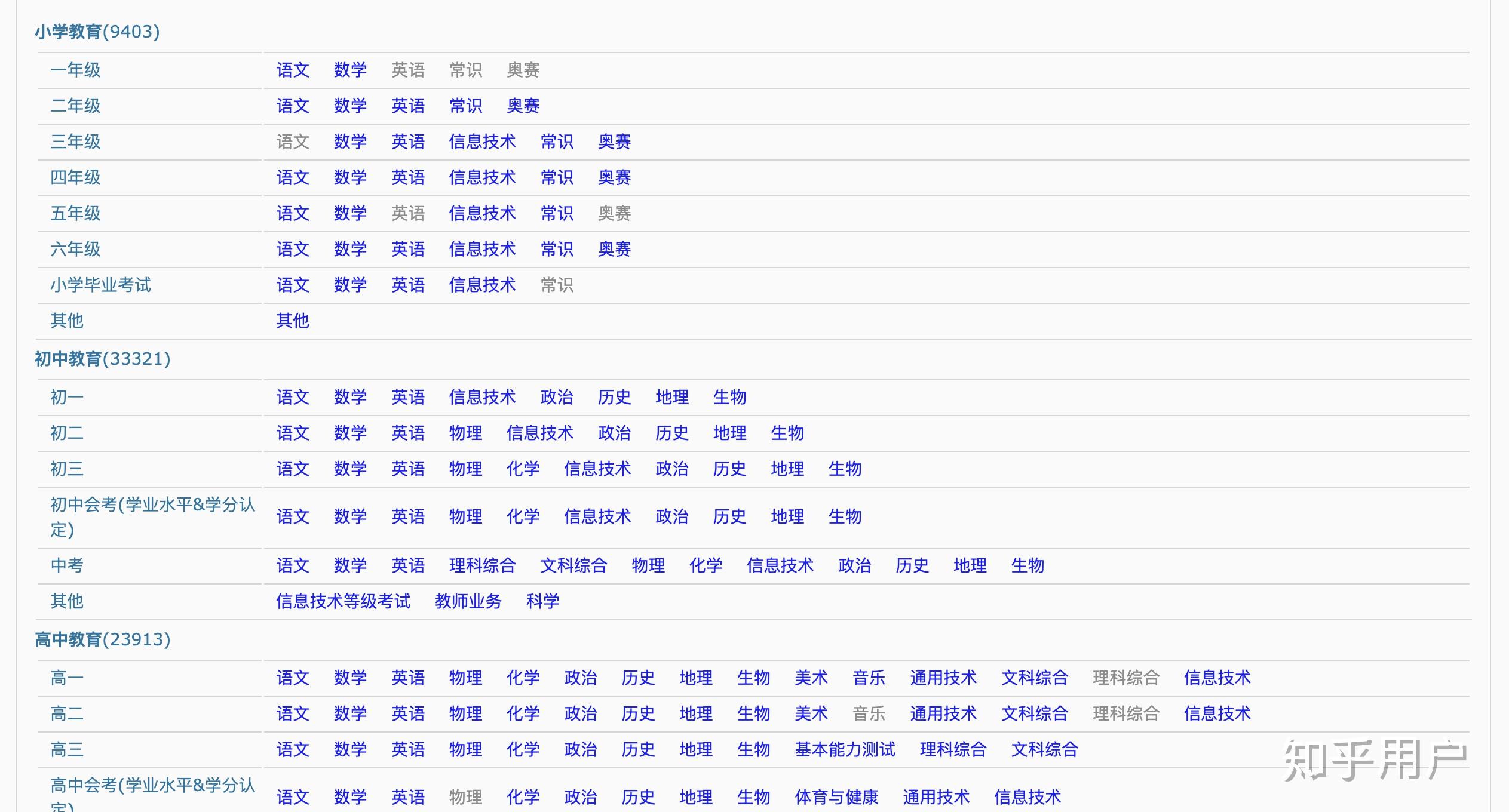Image resolution: width=1509 pixels, height=812 pixels.
Task: Click 地理 in the 初中会考 row
Action: [x=787, y=516]
